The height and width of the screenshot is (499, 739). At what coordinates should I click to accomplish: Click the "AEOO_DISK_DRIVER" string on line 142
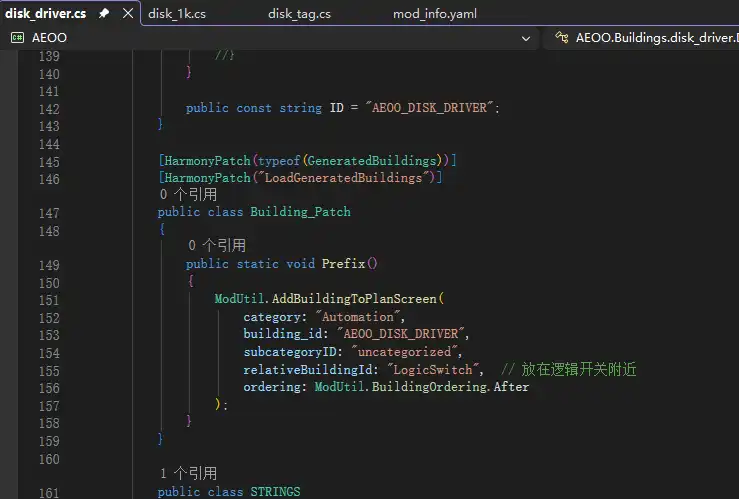click(429, 108)
